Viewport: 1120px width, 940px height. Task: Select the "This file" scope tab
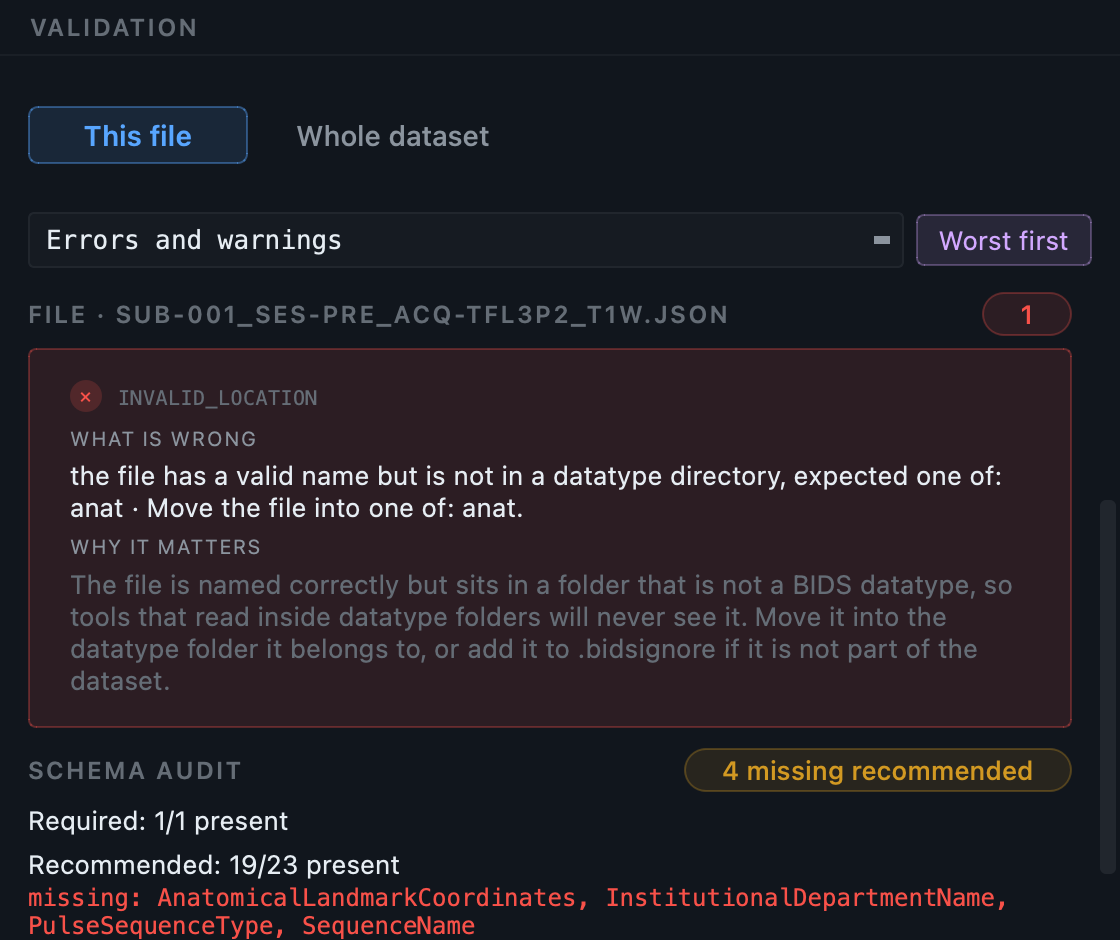coord(138,136)
